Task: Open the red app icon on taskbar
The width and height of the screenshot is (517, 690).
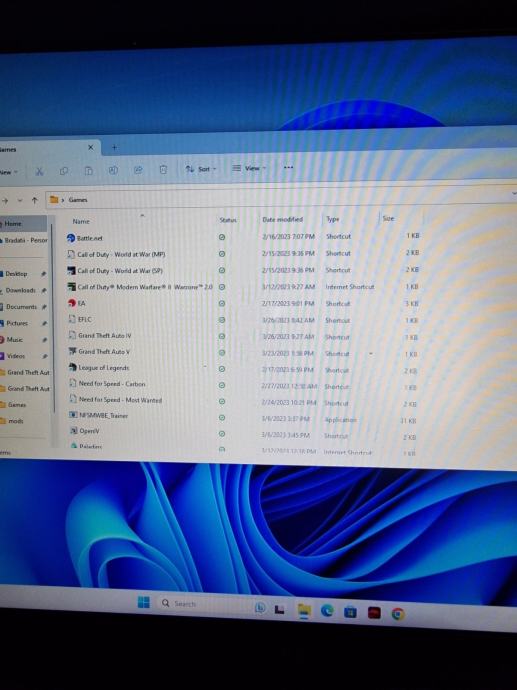Action: [374, 613]
